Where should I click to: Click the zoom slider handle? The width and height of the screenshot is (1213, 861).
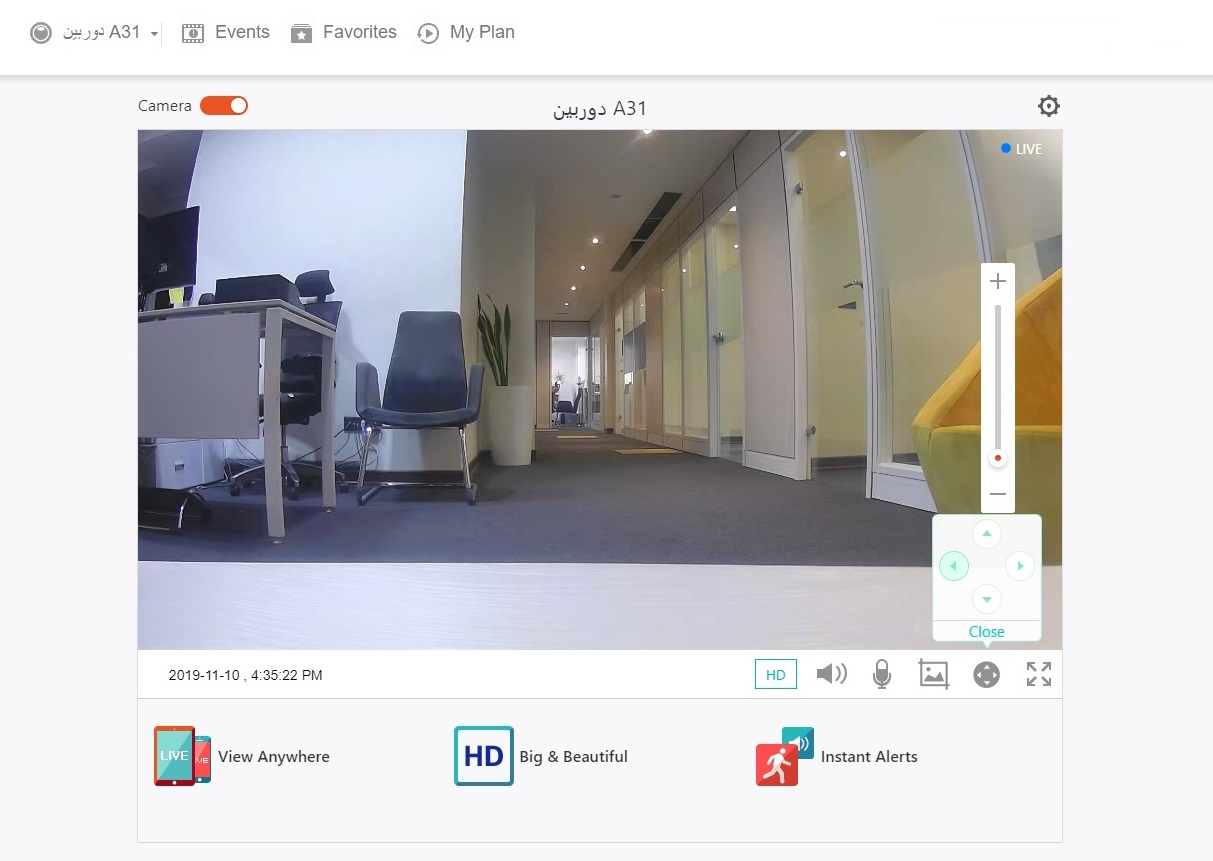pyautogui.click(x=997, y=458)
